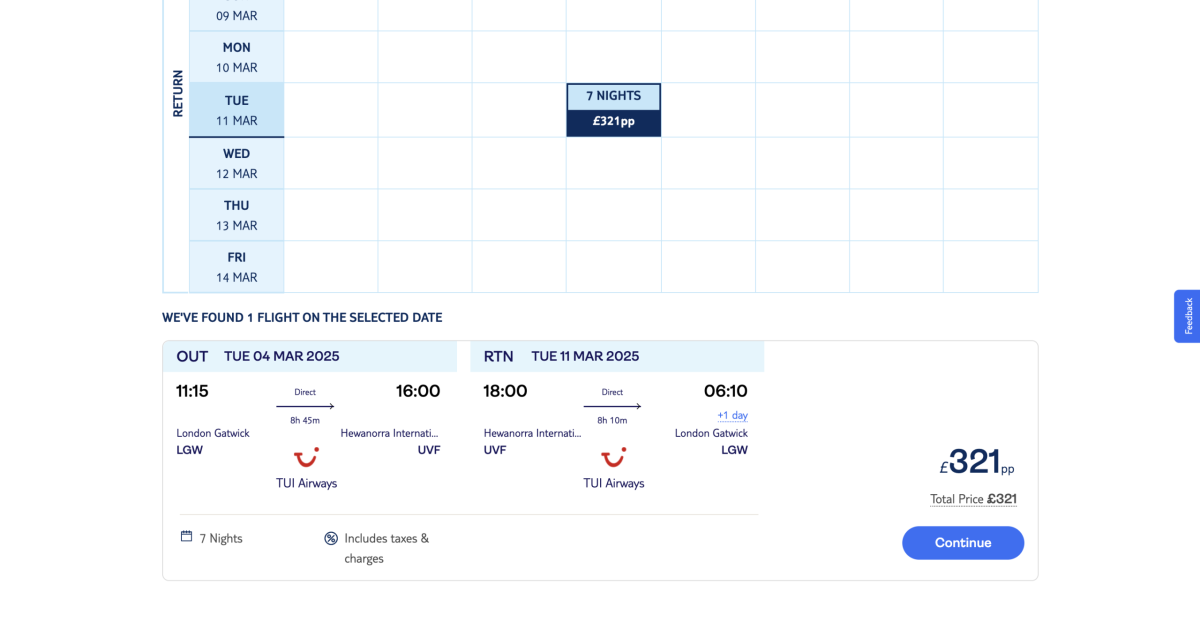Choose the FRI 14 MAR return row

237,267
